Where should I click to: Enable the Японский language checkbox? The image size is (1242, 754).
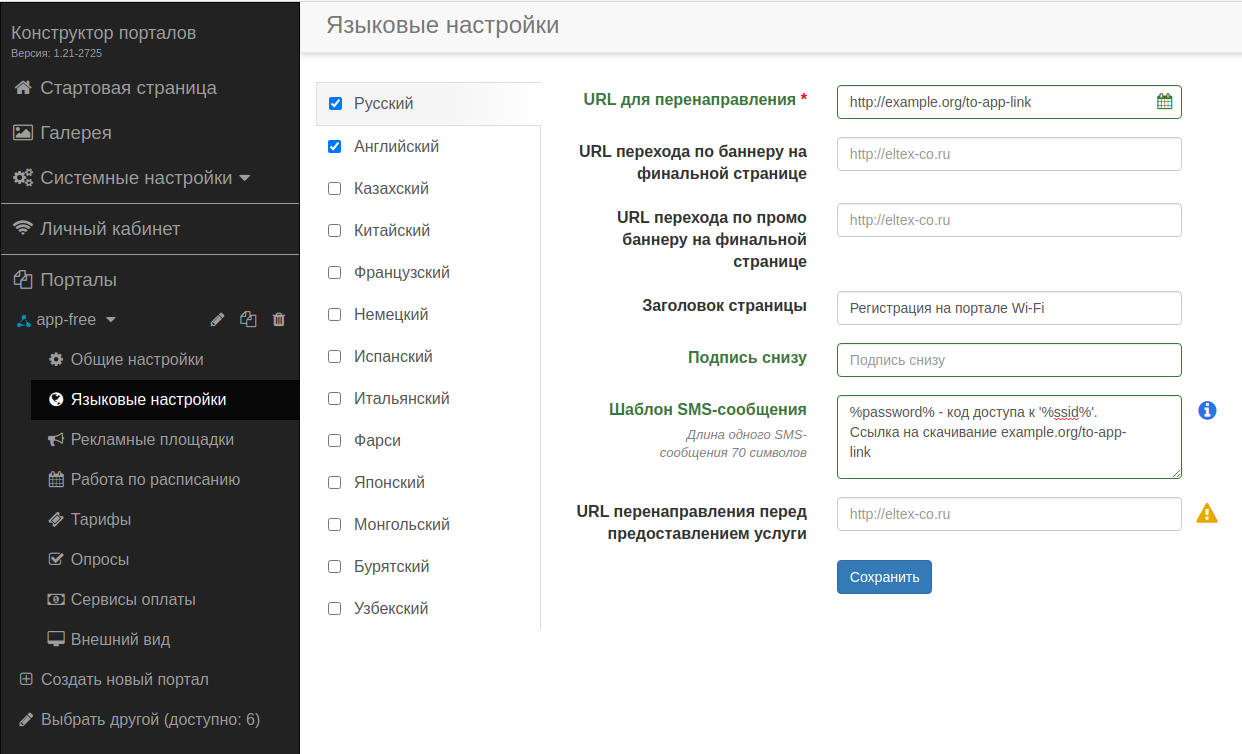pyautogui.click(x=335, y=483)
